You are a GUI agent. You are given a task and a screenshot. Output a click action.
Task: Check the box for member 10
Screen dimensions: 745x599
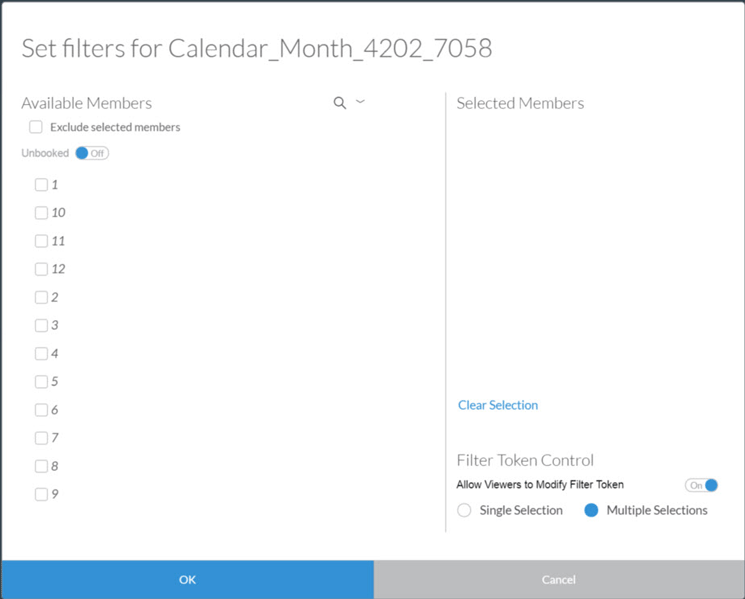tap(41, 212)
